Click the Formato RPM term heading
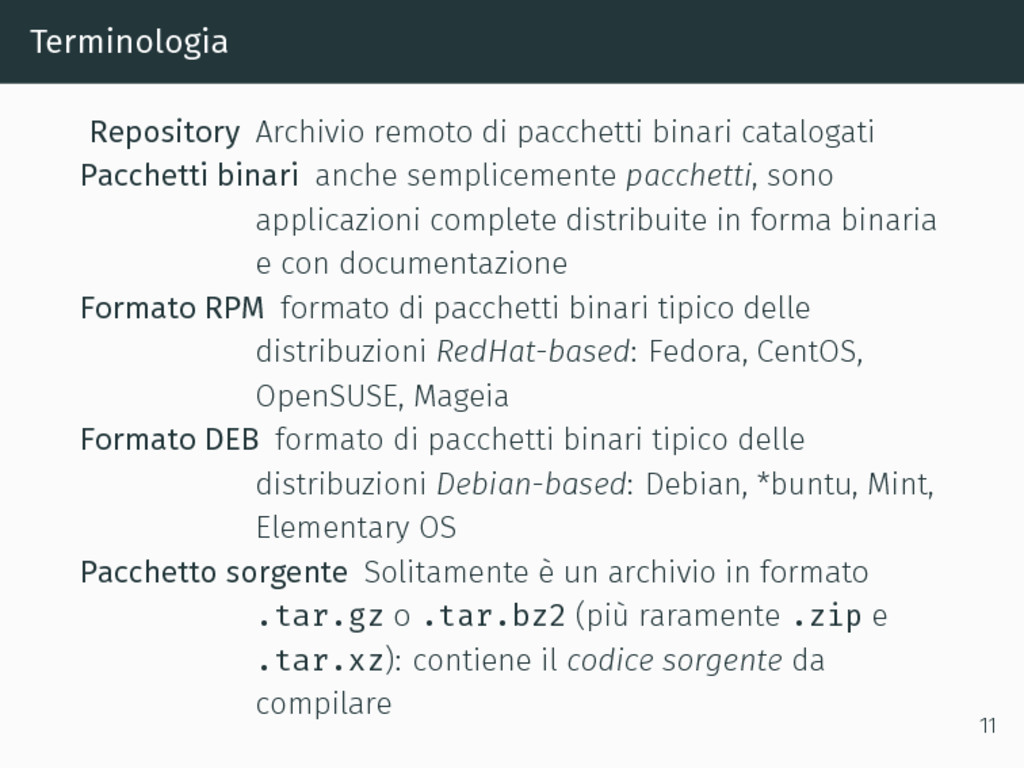This screenshot has width=1024, height=768. [x=172, y=308]
